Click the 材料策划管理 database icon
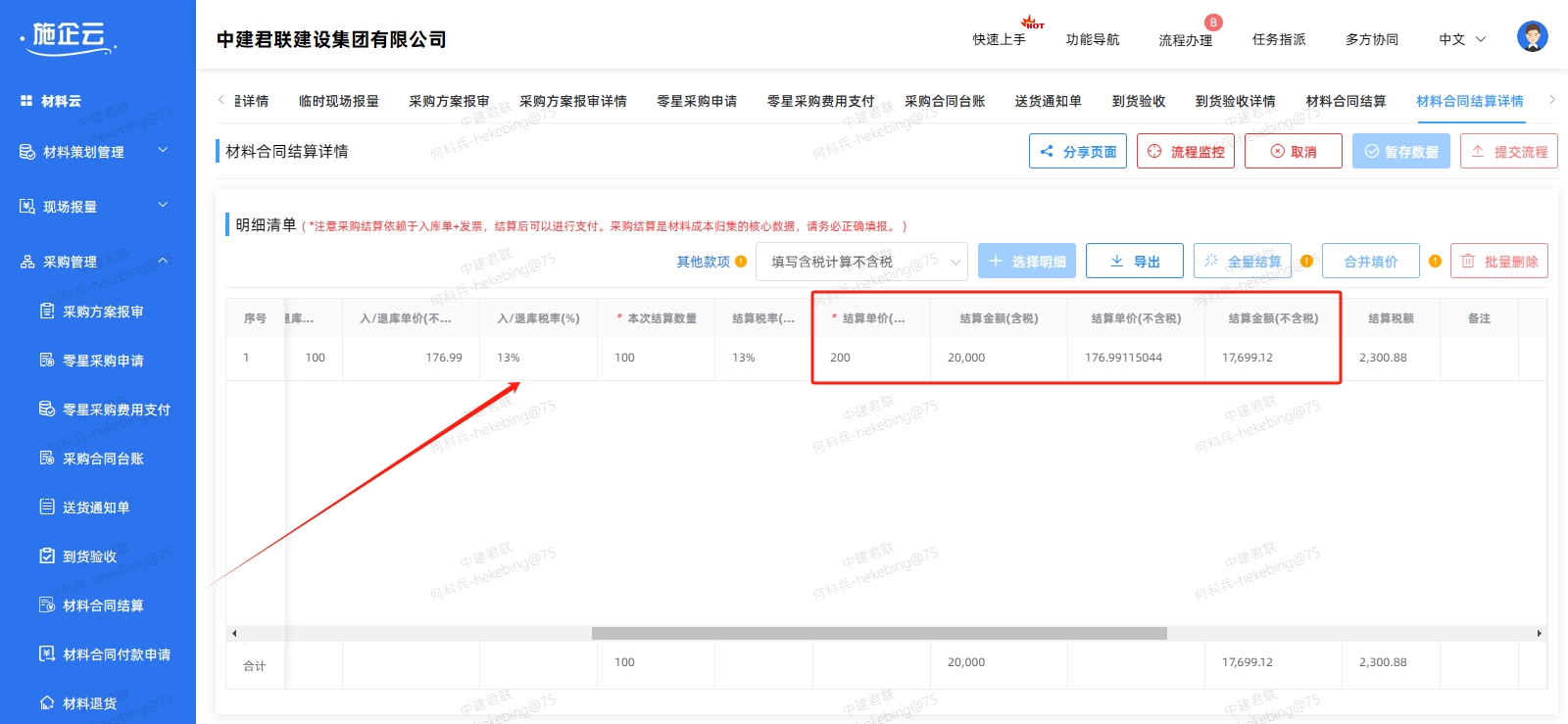 (27, 152)
